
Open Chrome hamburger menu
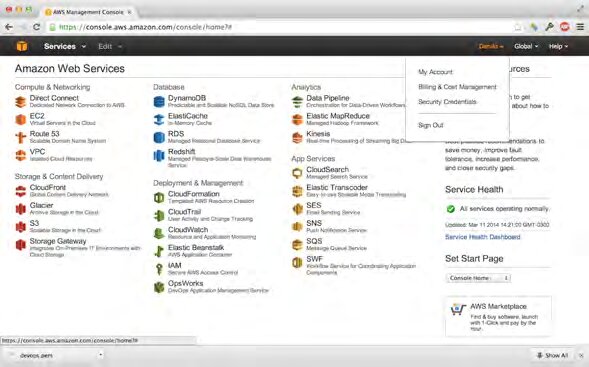coord(580,27)
